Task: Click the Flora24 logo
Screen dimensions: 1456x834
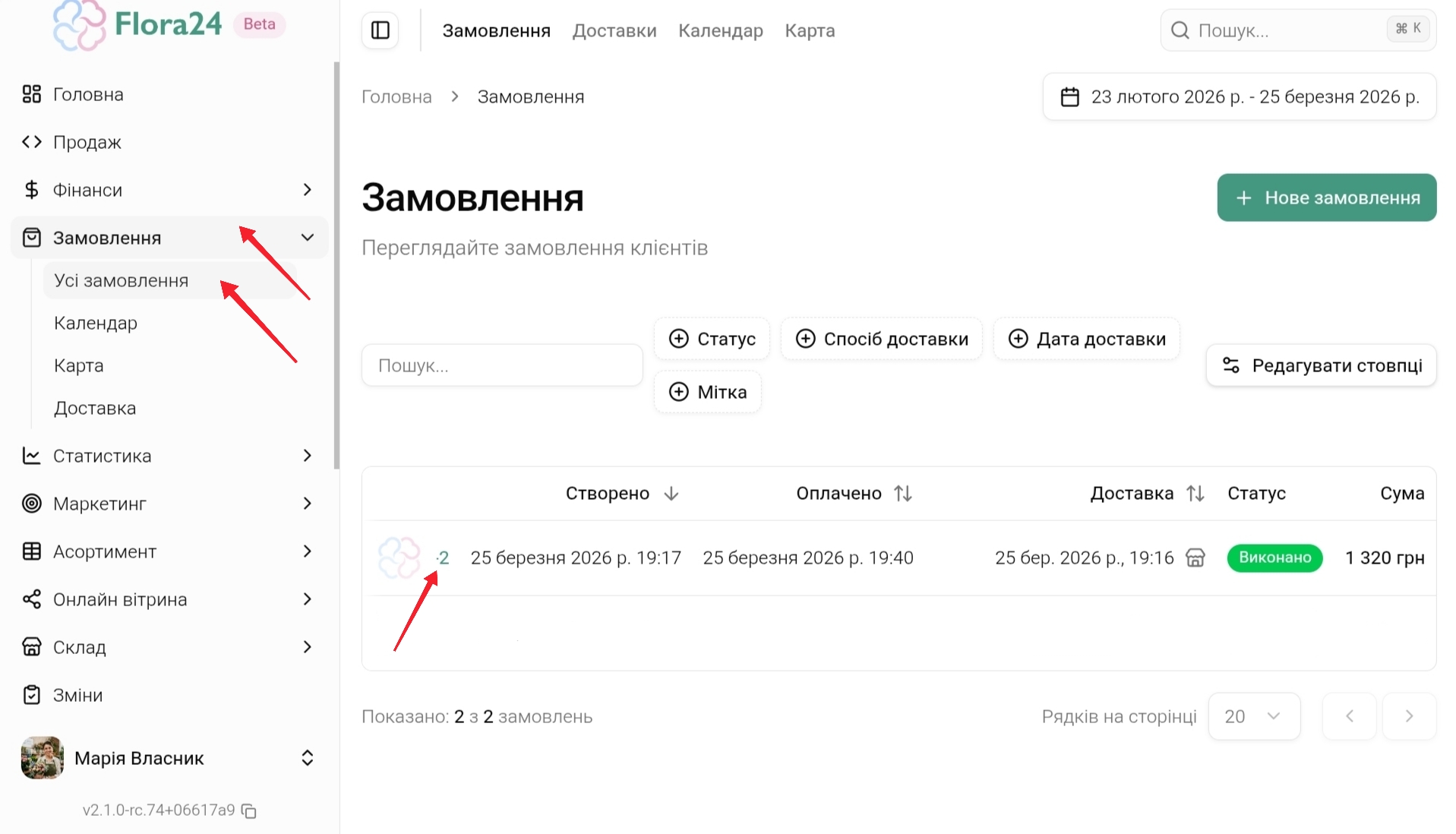Action: coord(137,25)
